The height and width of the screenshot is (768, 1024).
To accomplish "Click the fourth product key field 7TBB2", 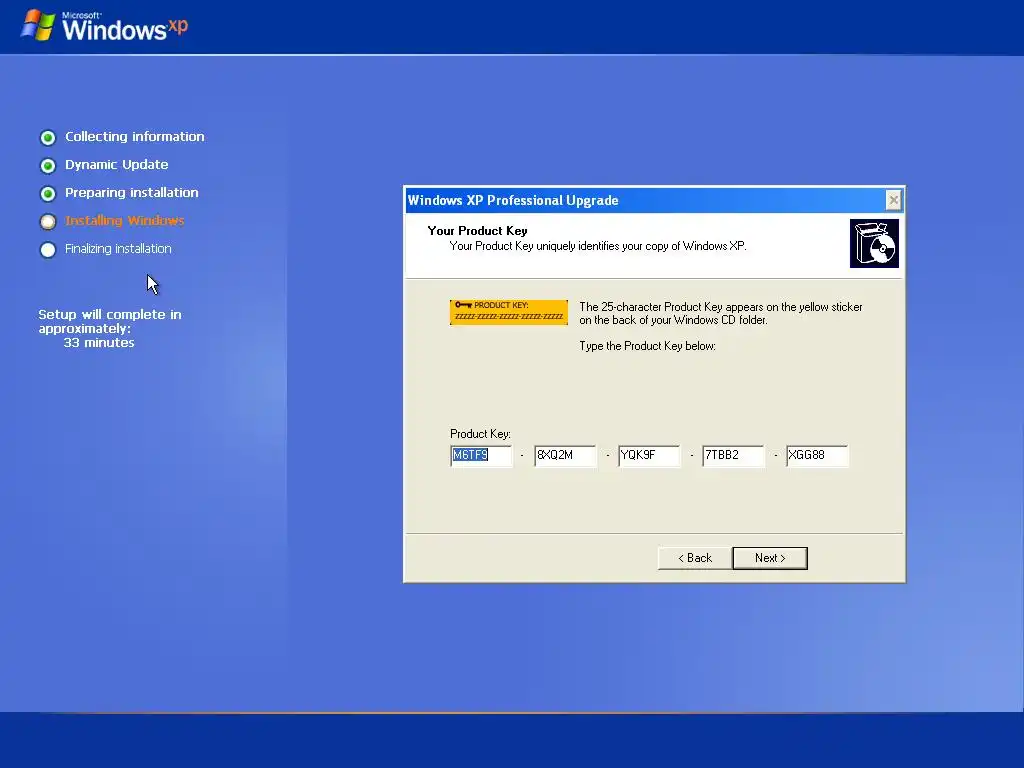I will 733,455.
